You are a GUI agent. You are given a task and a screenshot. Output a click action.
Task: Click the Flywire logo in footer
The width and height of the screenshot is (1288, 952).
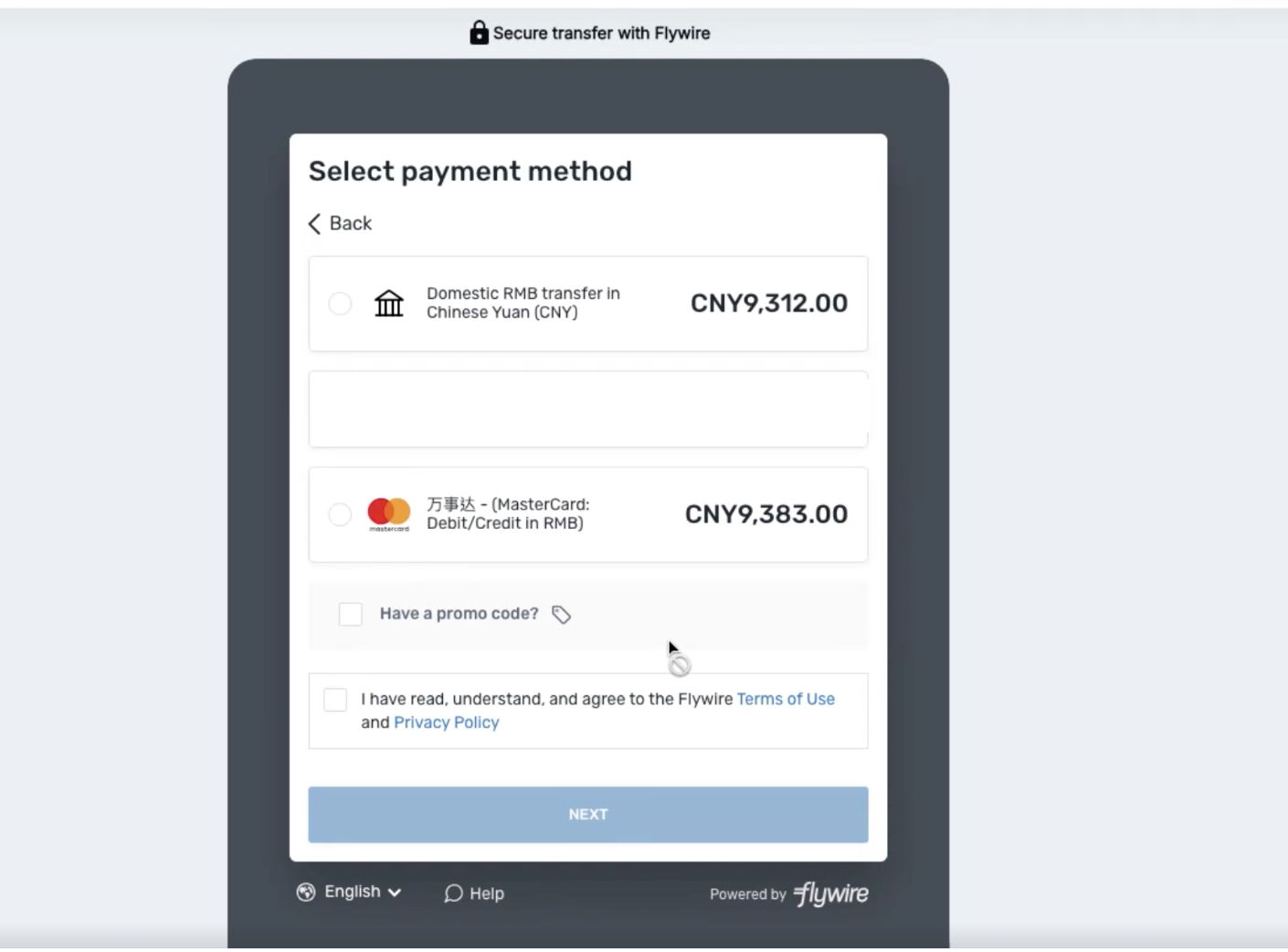831,894
